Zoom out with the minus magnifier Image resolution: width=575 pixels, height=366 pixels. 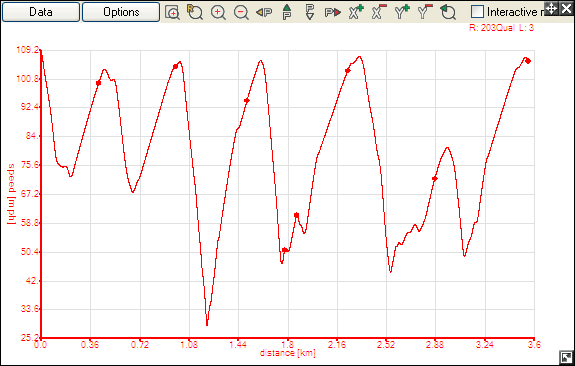(241, 12)
